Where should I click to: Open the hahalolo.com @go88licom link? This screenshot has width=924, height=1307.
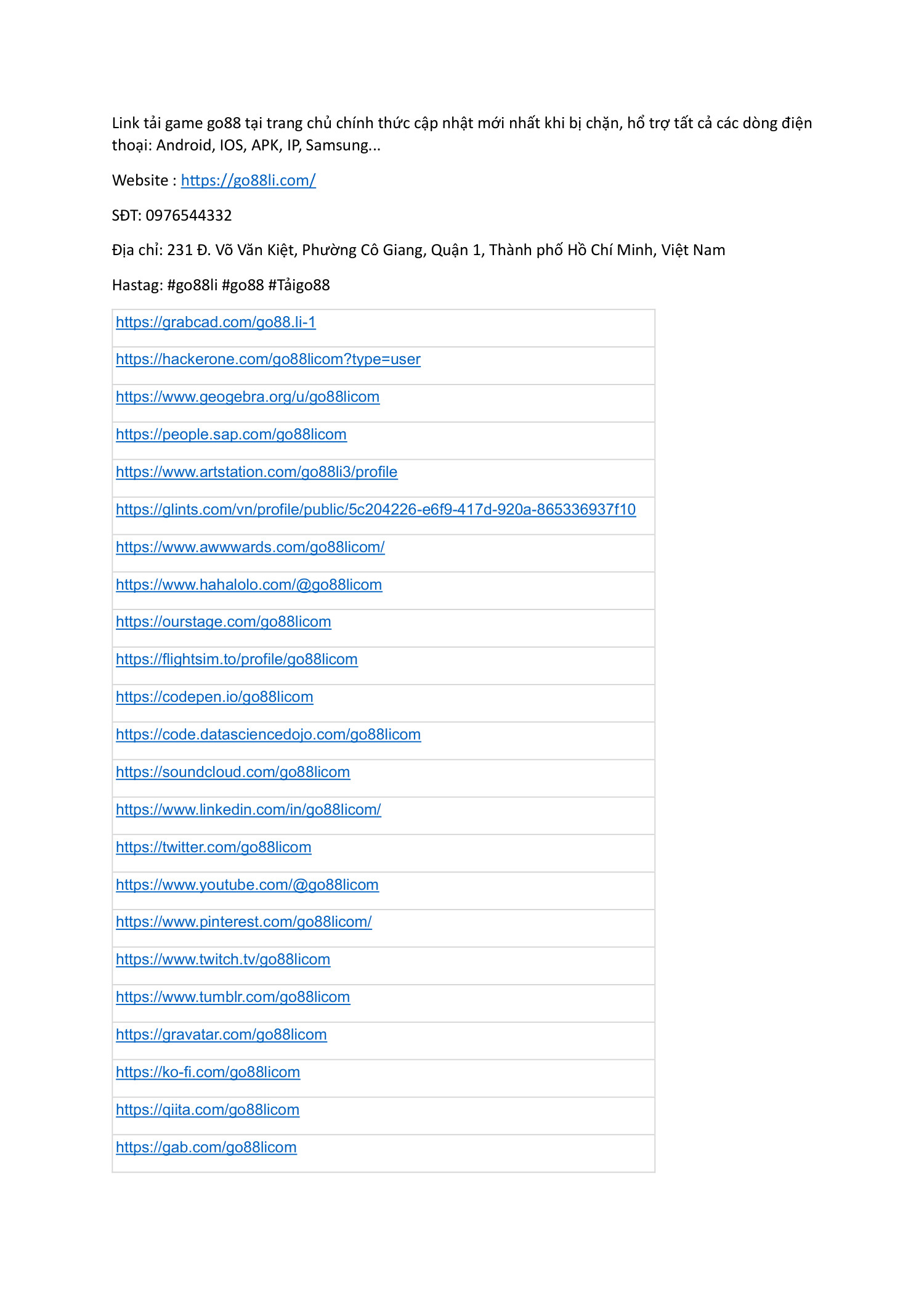coord(249,585)
